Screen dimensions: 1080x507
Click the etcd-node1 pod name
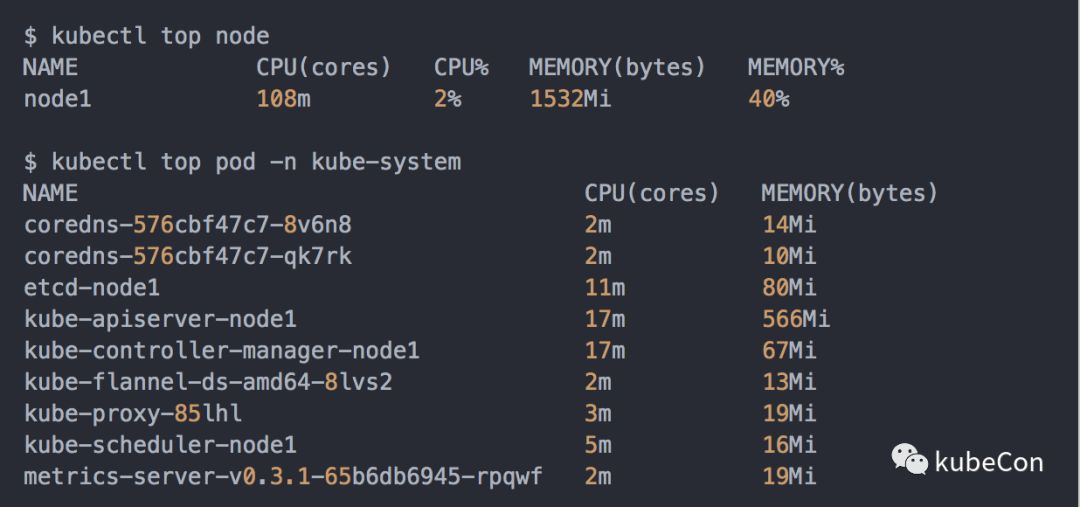click(91, 287)
